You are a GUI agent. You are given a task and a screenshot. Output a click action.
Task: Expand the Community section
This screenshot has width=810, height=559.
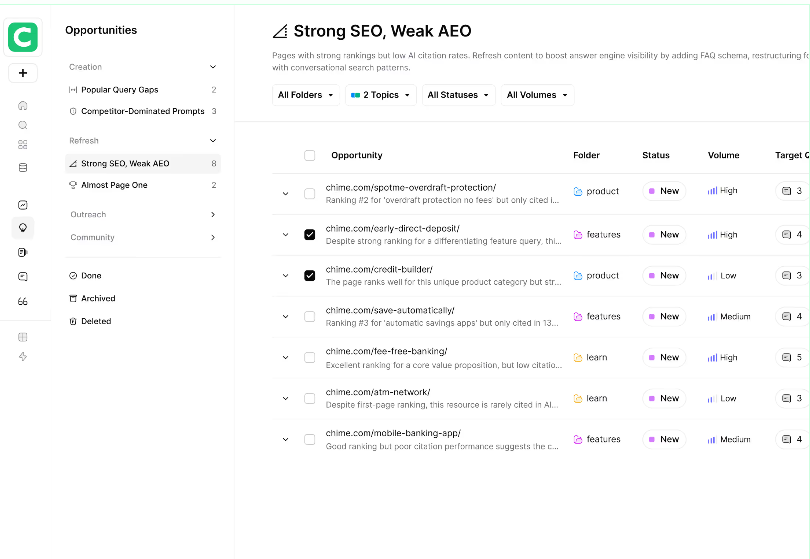pos(213,237)
